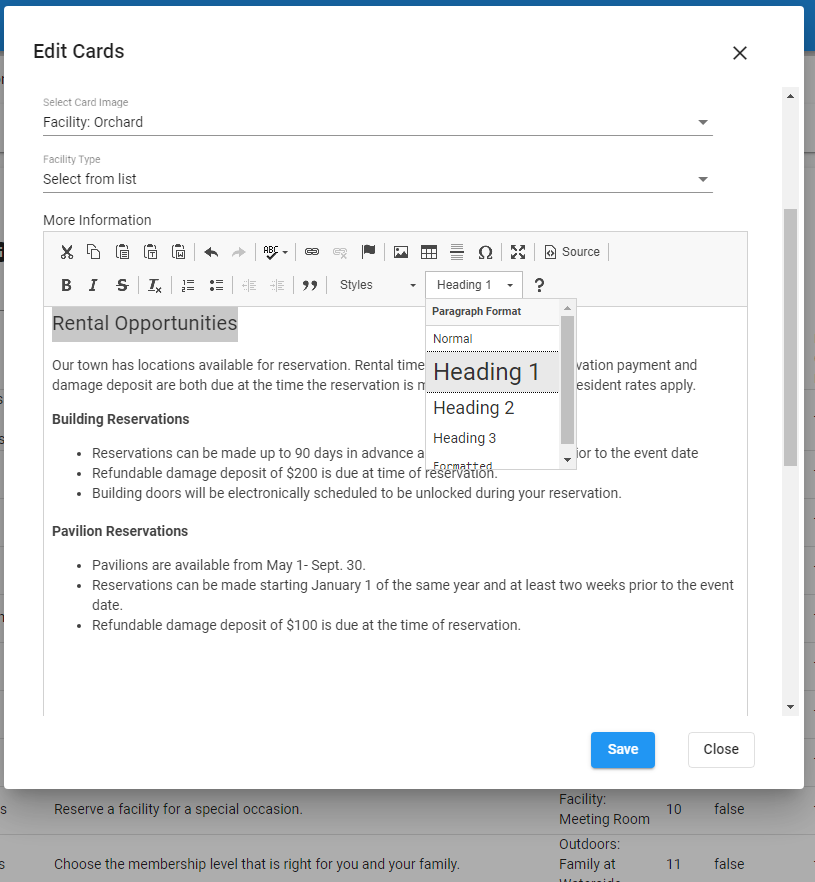Toggle Bold formatting
The width and height of the screenshot is (815, 882).
click(x=66, y=285)
